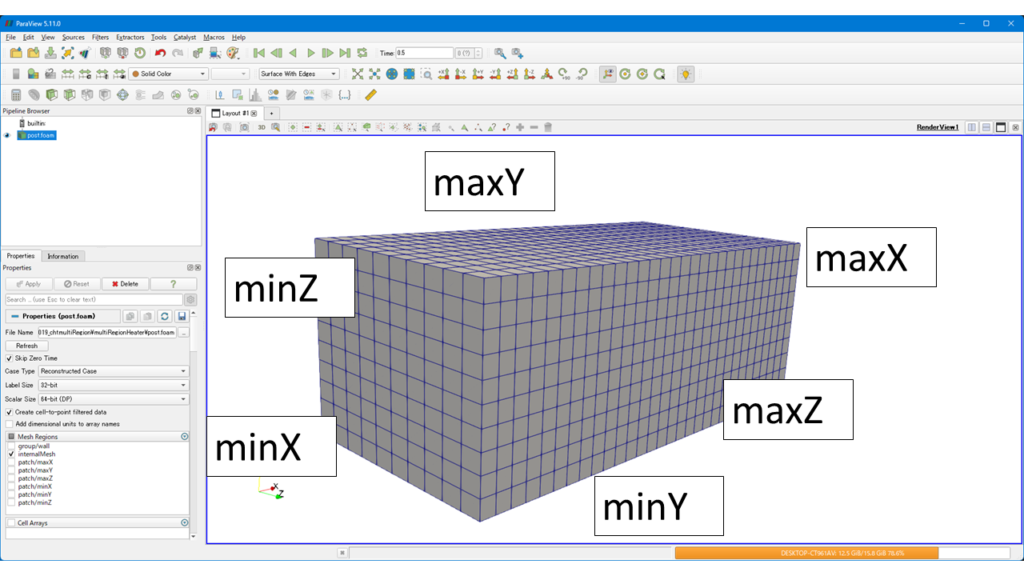Click the Undo arrow icon

[160, 53]
